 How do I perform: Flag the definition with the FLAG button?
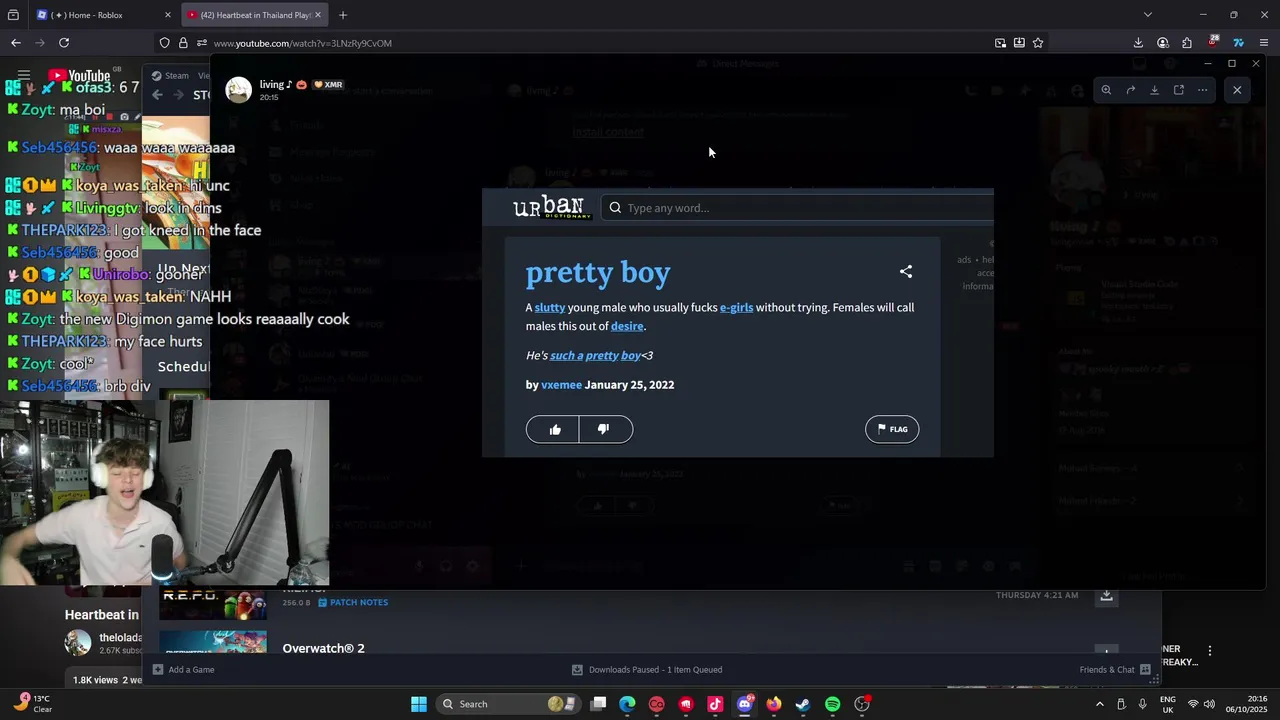point(892,429)
